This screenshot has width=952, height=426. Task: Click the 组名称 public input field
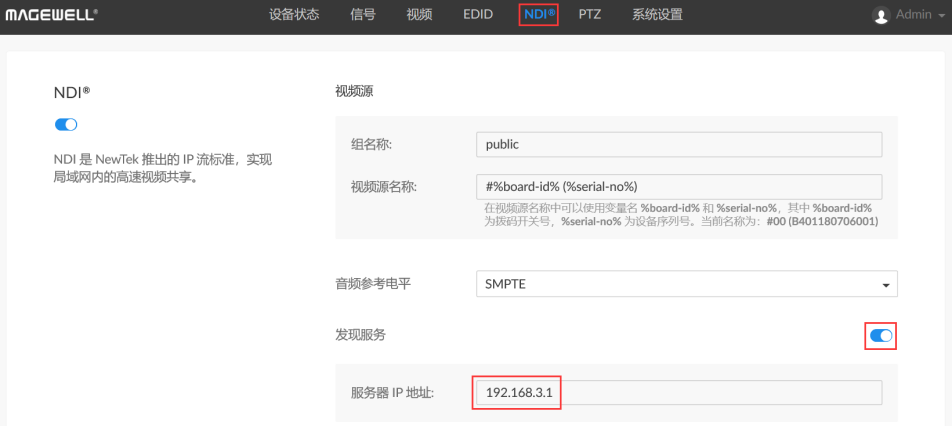pyautogui.click(x=679, y=144)
